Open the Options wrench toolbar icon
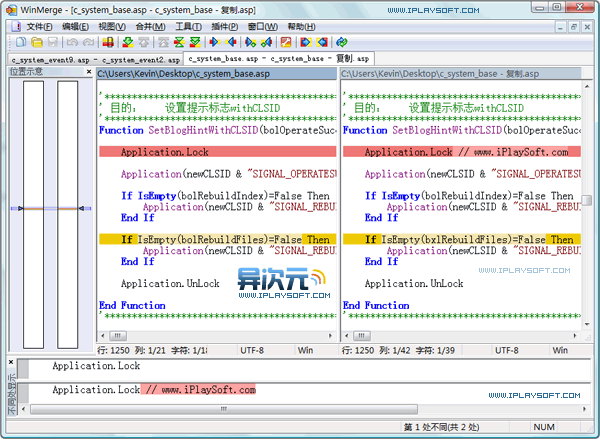 [286, 42]
